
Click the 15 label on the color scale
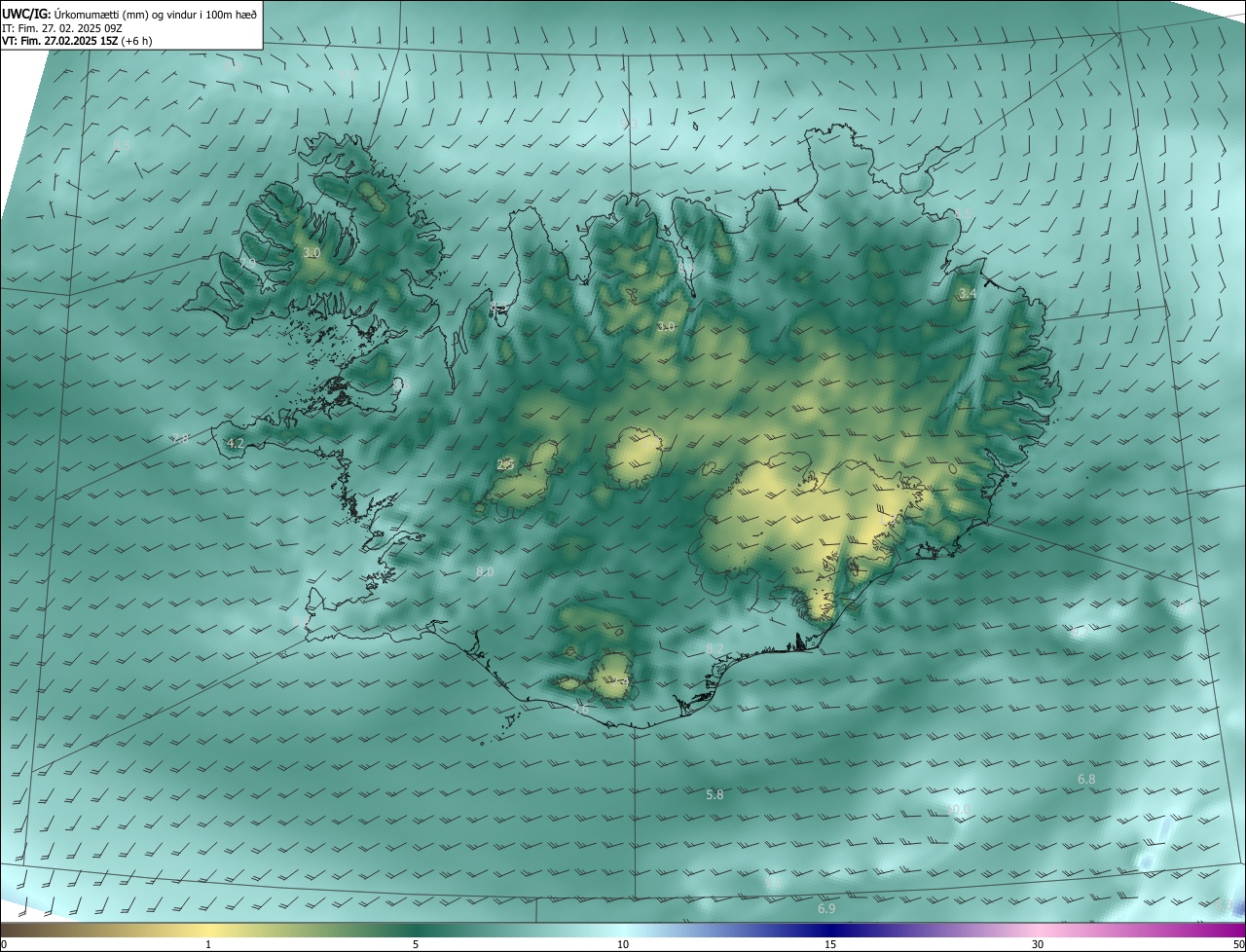[830, 944]
